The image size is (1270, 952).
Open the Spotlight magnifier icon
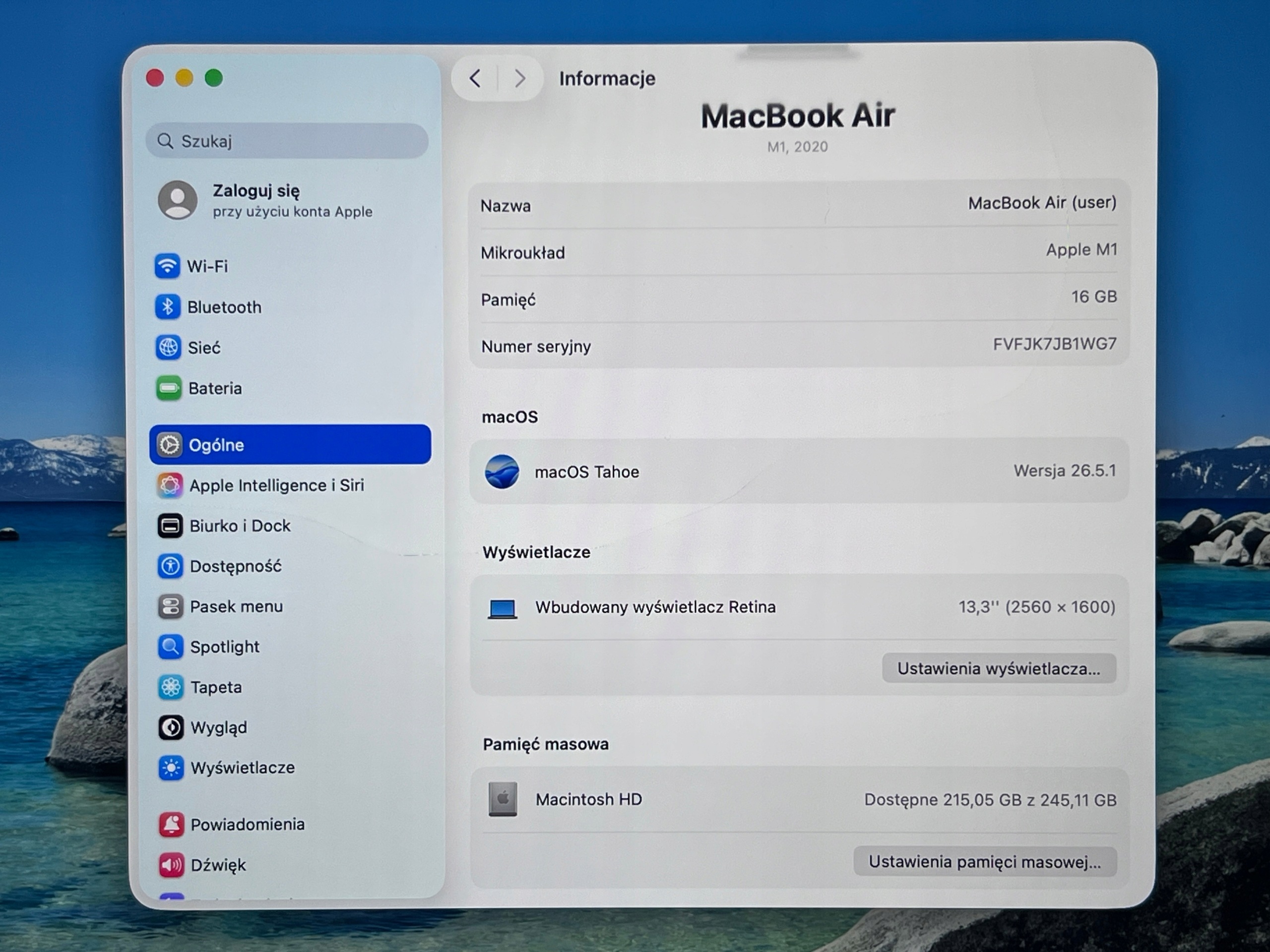pyautogui.click(x=171, y=647)
